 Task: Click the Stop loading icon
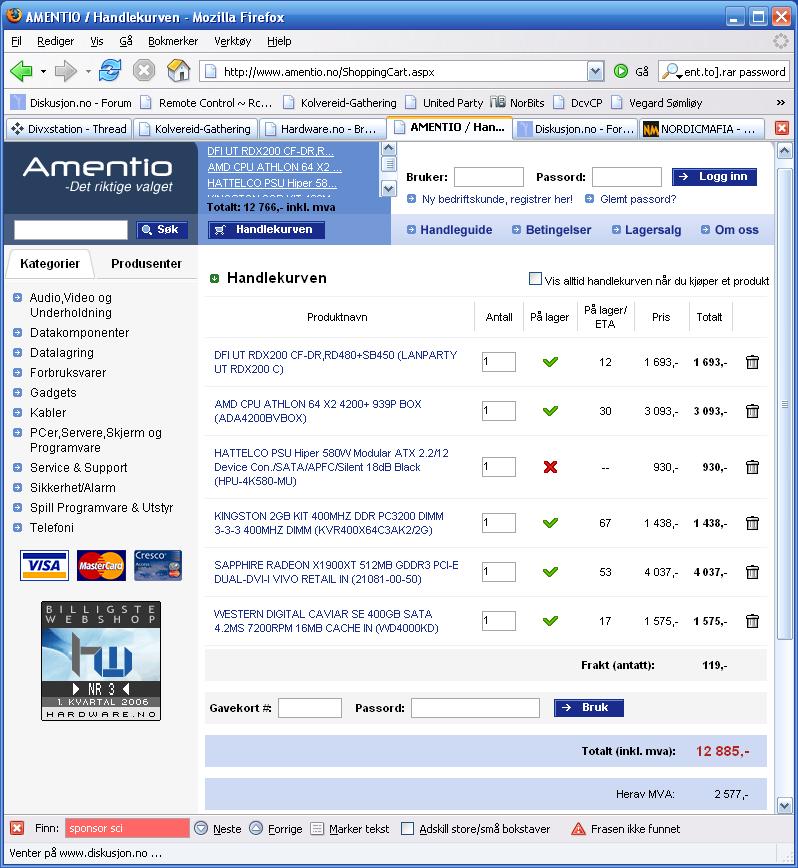pyautogui.click(x=144, y=71)
